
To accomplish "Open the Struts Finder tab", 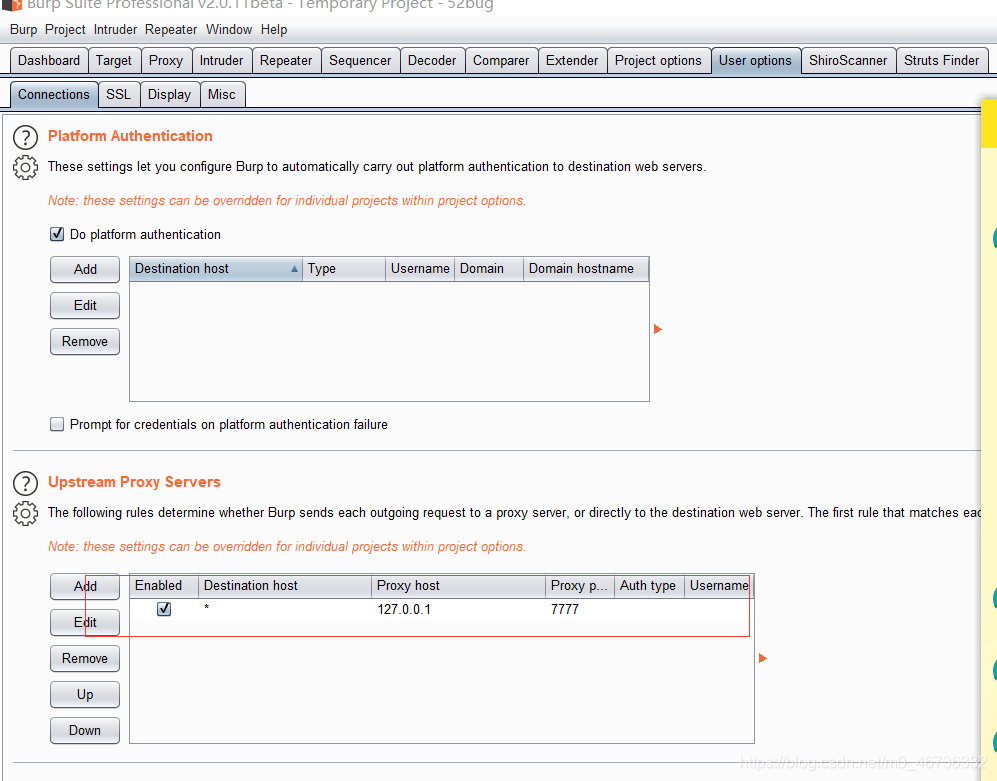I will coord(942,60).
